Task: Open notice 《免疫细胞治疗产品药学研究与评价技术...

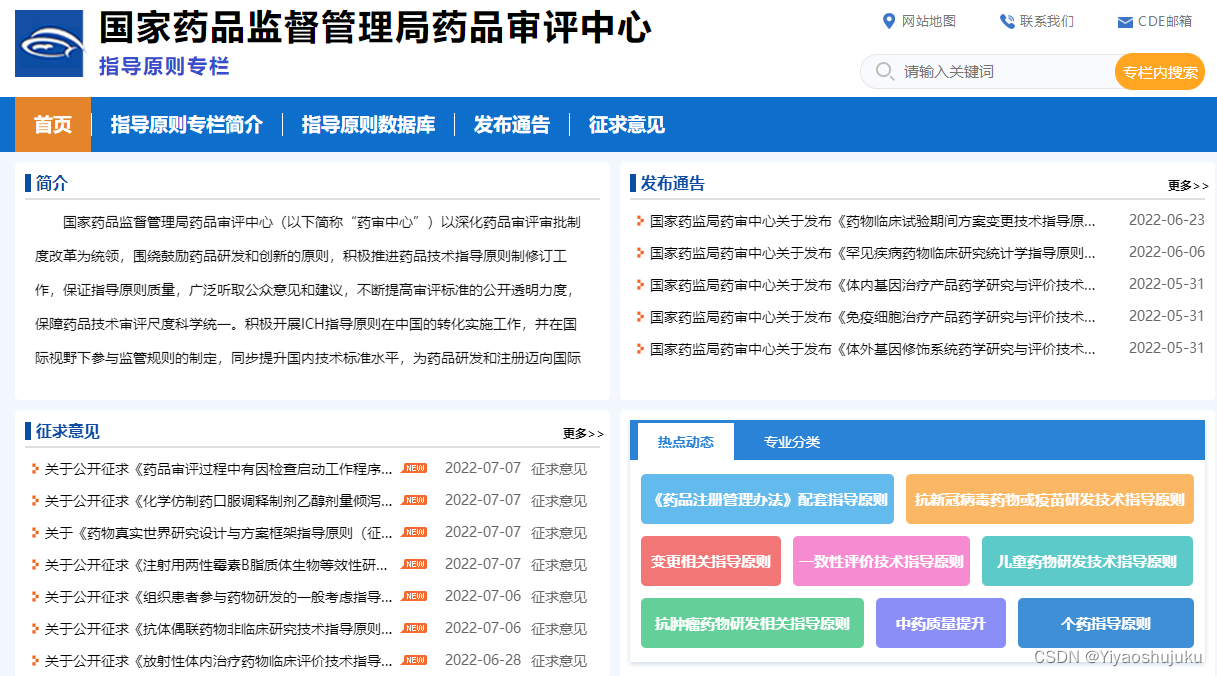Action: tap(872, 317)
